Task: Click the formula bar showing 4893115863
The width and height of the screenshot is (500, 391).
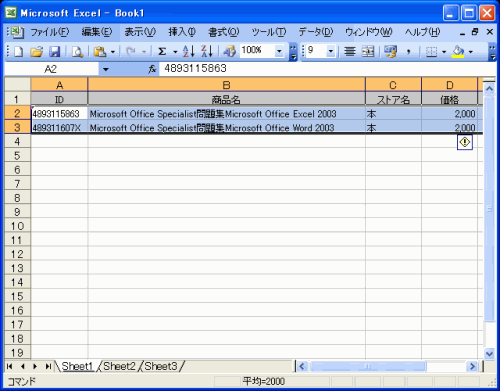Action: pyautogui.click(x=327, y=69)
